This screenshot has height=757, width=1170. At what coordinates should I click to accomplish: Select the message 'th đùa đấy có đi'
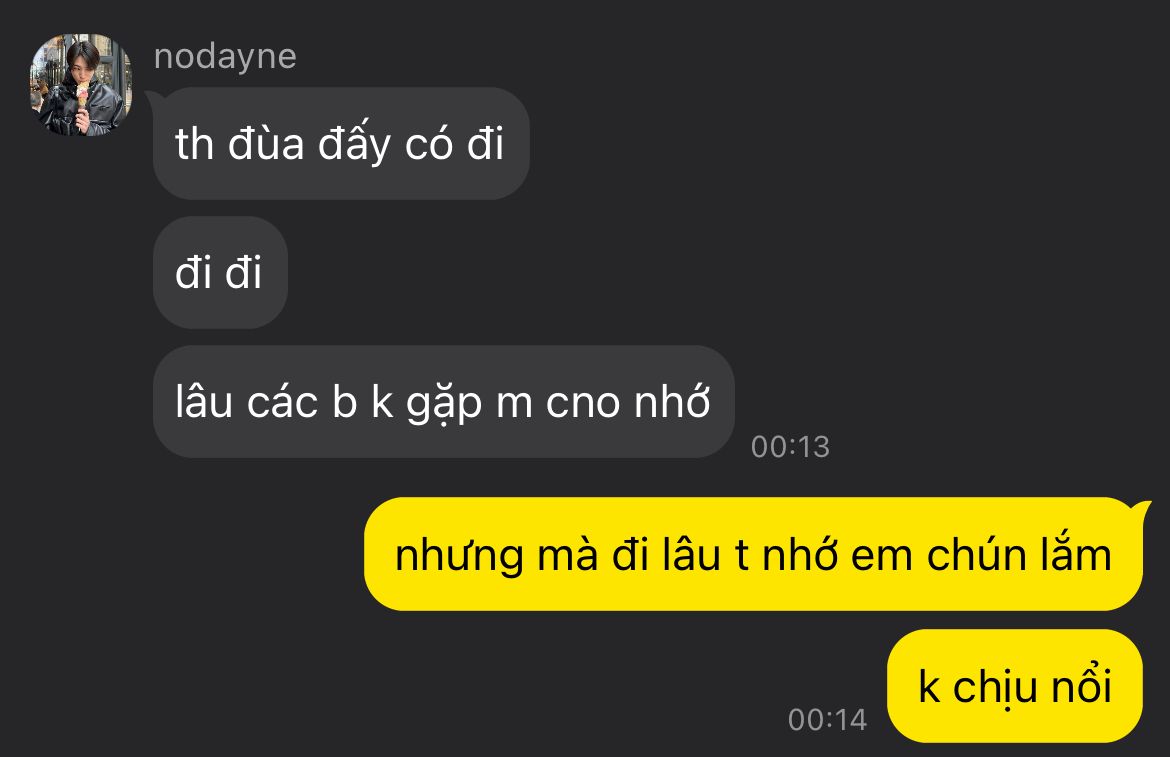point(341,143)
